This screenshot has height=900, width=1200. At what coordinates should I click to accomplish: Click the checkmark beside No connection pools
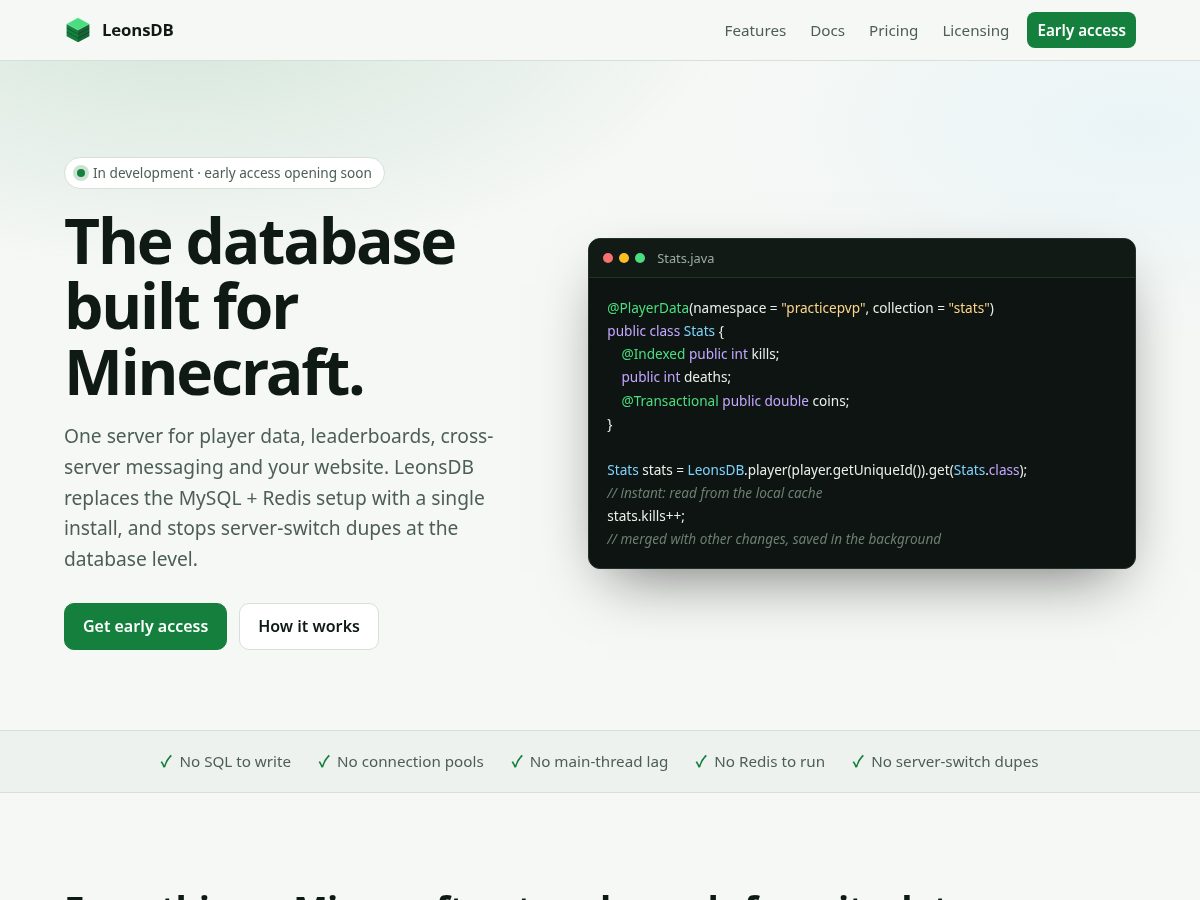[324, 762]
